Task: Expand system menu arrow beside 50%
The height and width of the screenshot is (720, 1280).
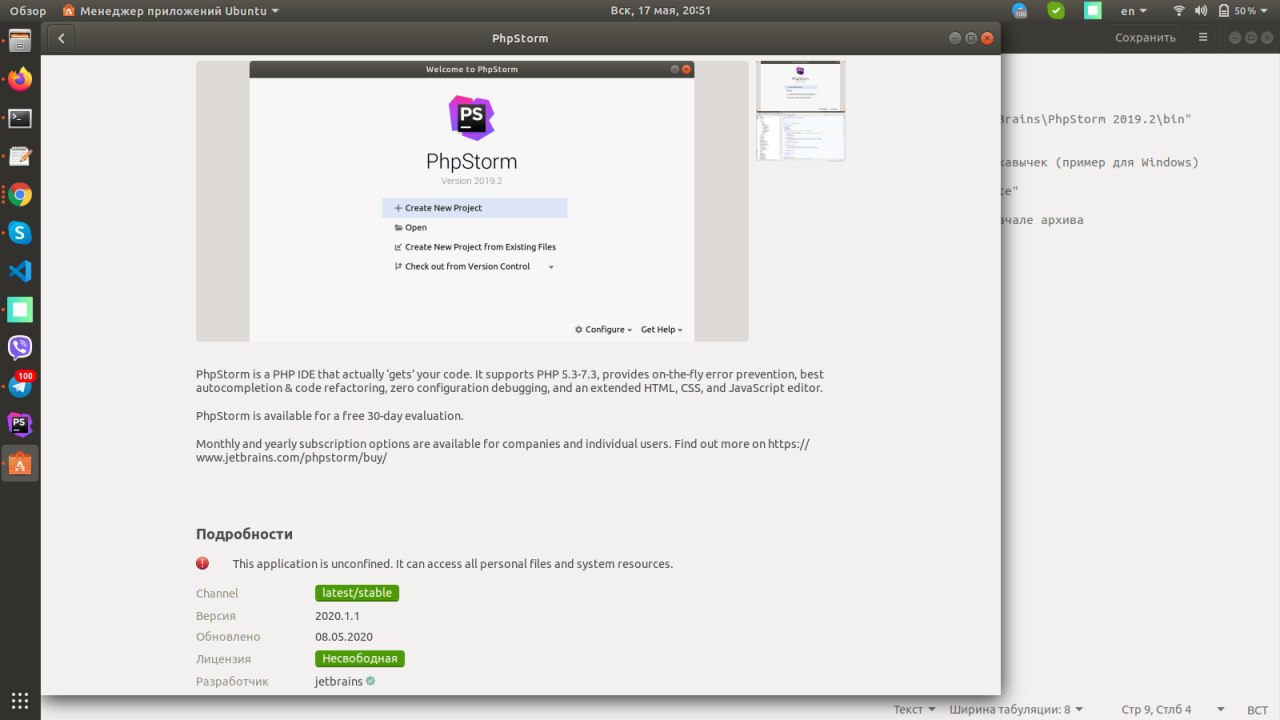Action: (1266, 11)
